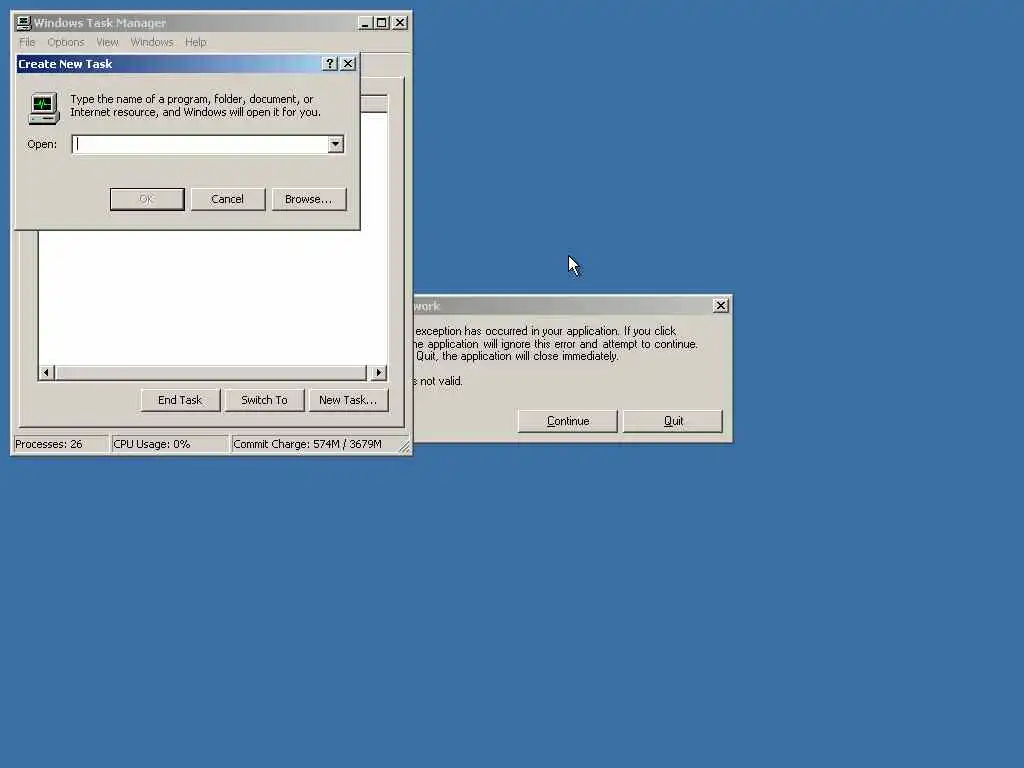This screenshot has width=1024, height=768.
Task: Open the Windows menu in Task Manager
Action: coord(152,42)
